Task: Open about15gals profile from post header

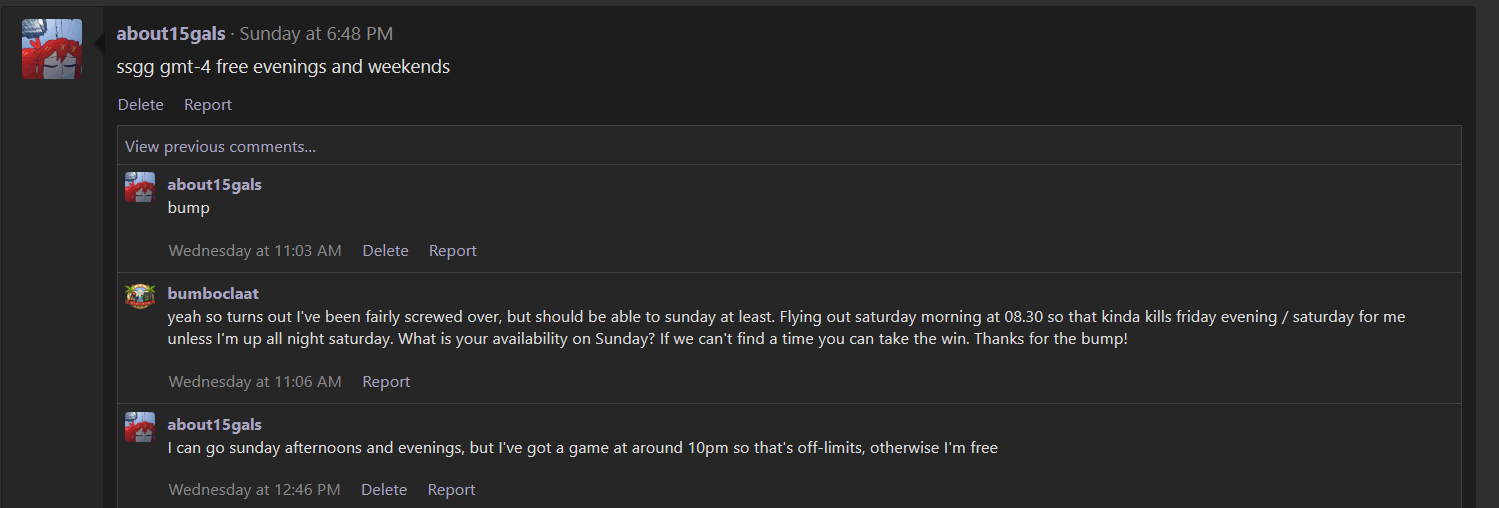Action: coord(171,34)
